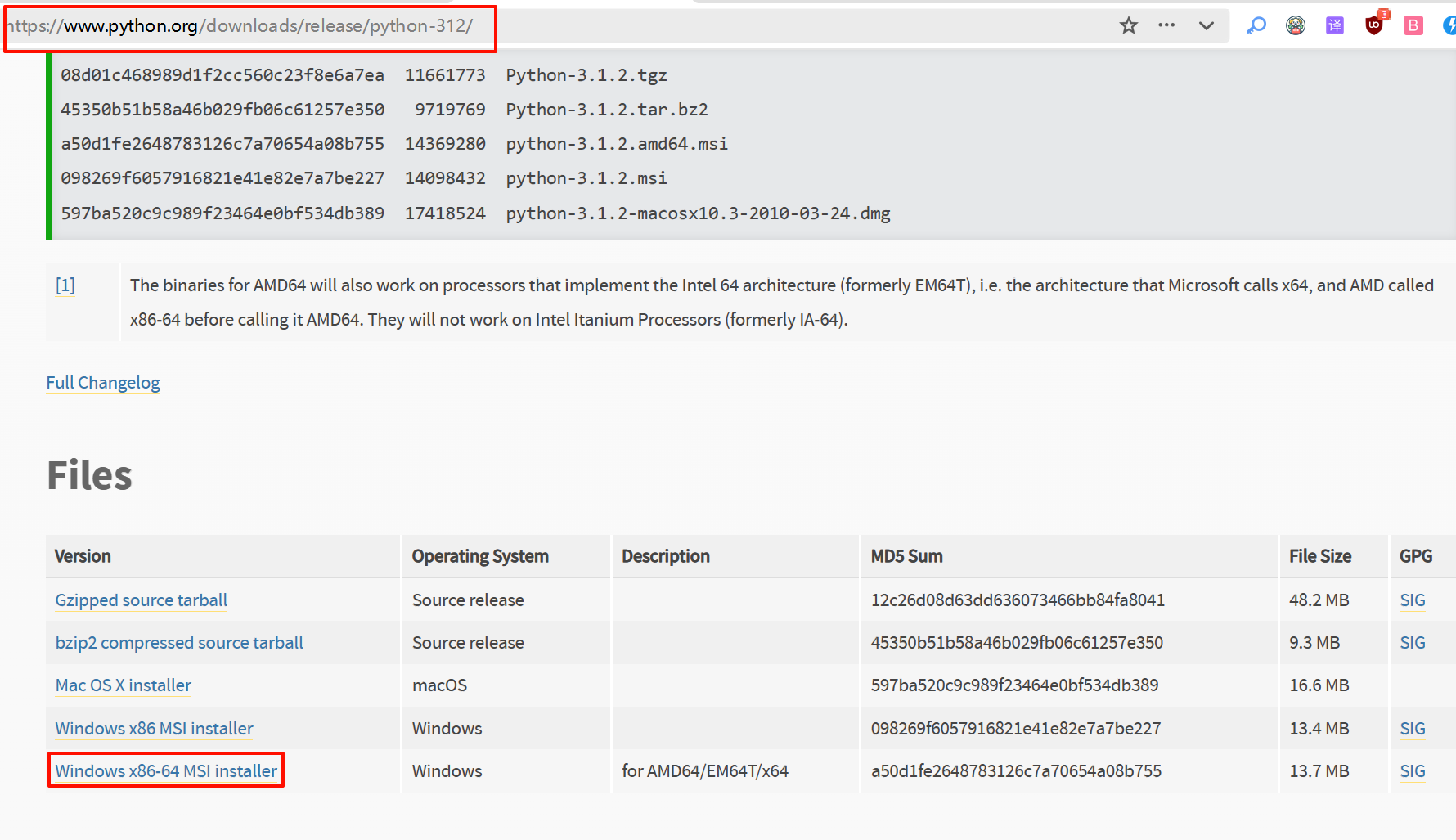Open the blue lightning bolt extension

(1449, 25)
